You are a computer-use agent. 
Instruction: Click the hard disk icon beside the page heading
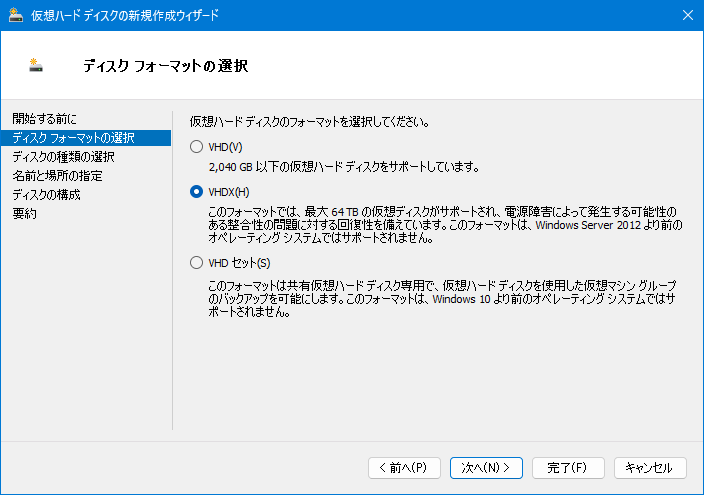pos(36,65)
